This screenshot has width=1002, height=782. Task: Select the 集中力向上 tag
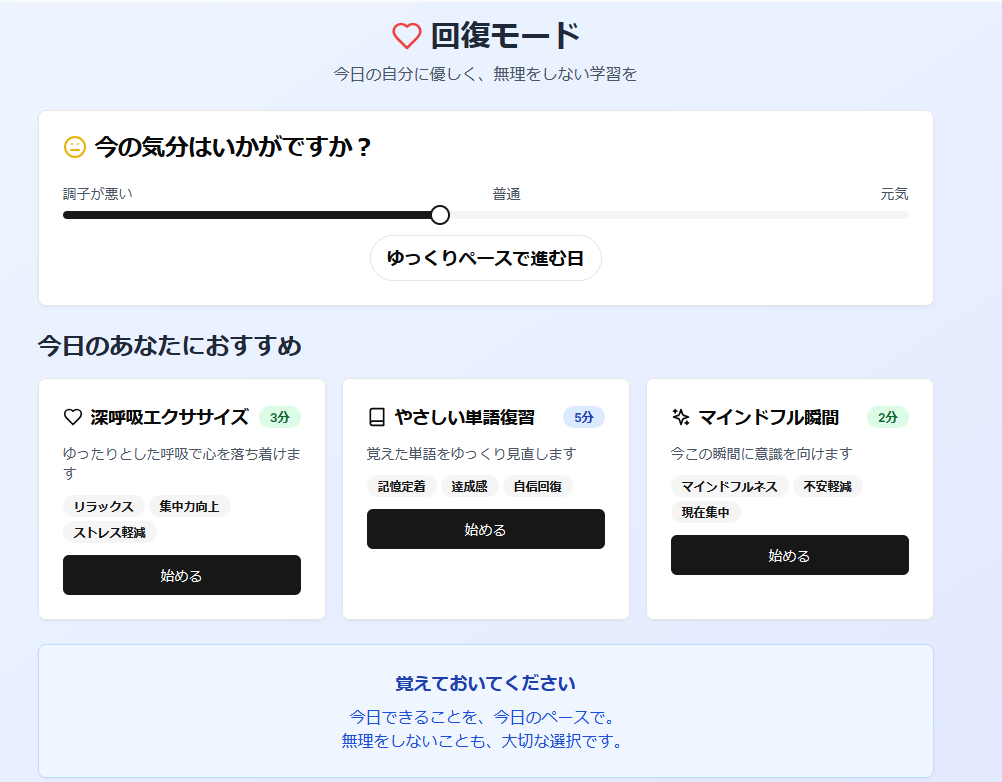189,506
